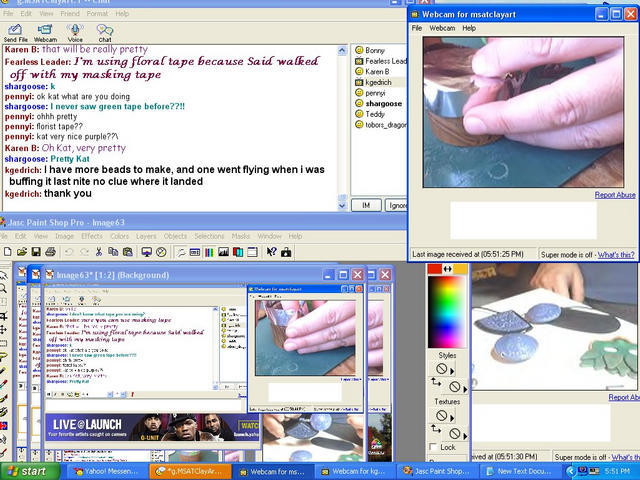
Task: Cut selection with the scissors icon
Action: point(98,252)
